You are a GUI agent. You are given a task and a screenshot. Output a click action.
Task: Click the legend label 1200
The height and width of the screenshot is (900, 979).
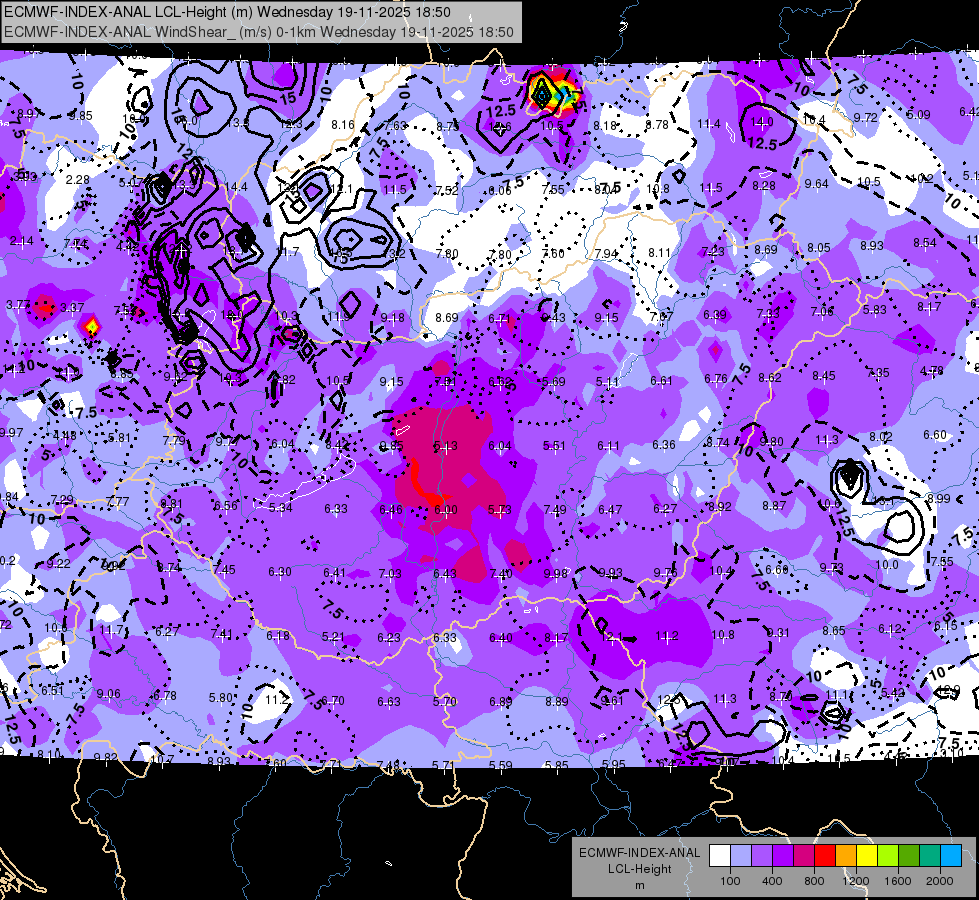[x=855, y=881]
